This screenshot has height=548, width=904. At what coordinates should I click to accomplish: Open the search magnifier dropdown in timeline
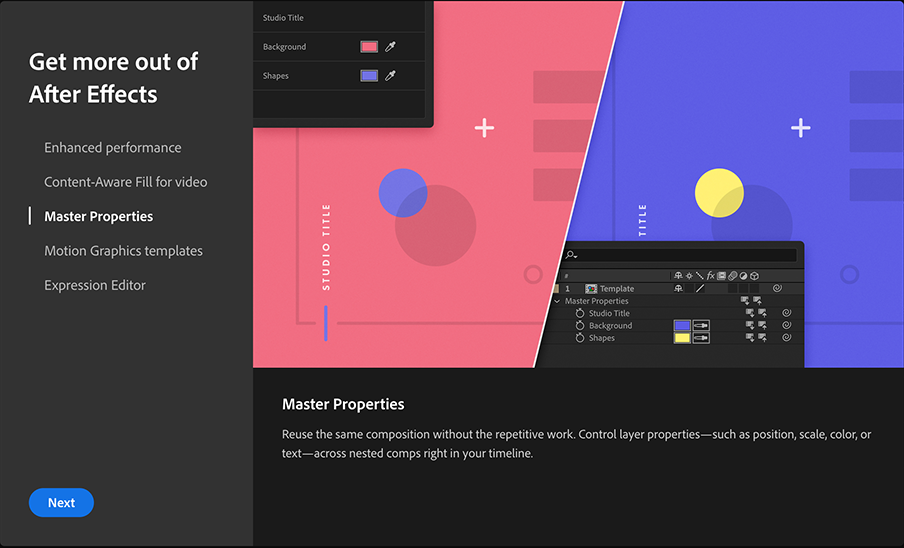pos(571,255)
